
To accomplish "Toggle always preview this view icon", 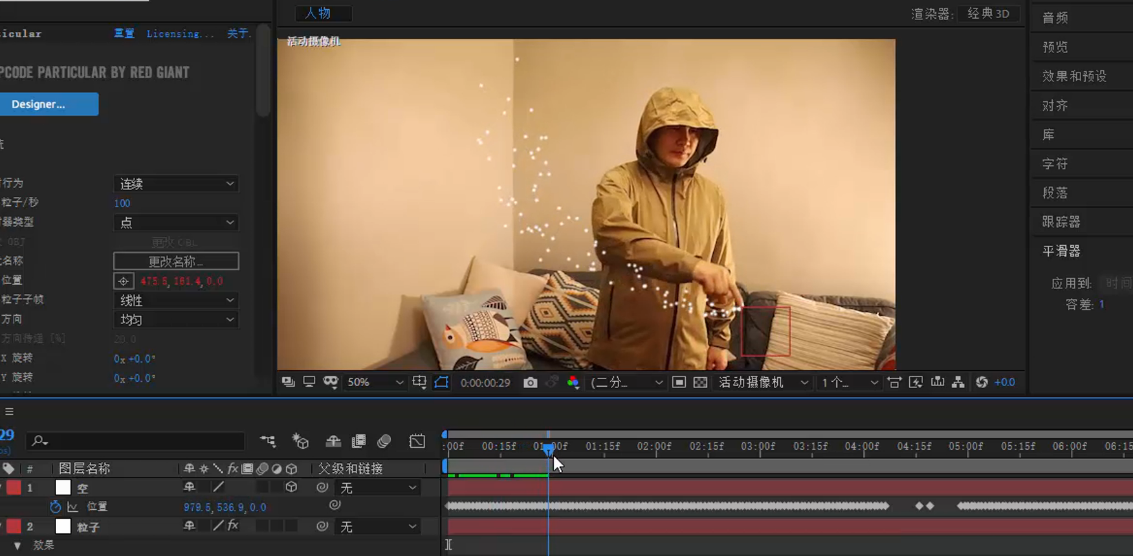I will 288,382.
